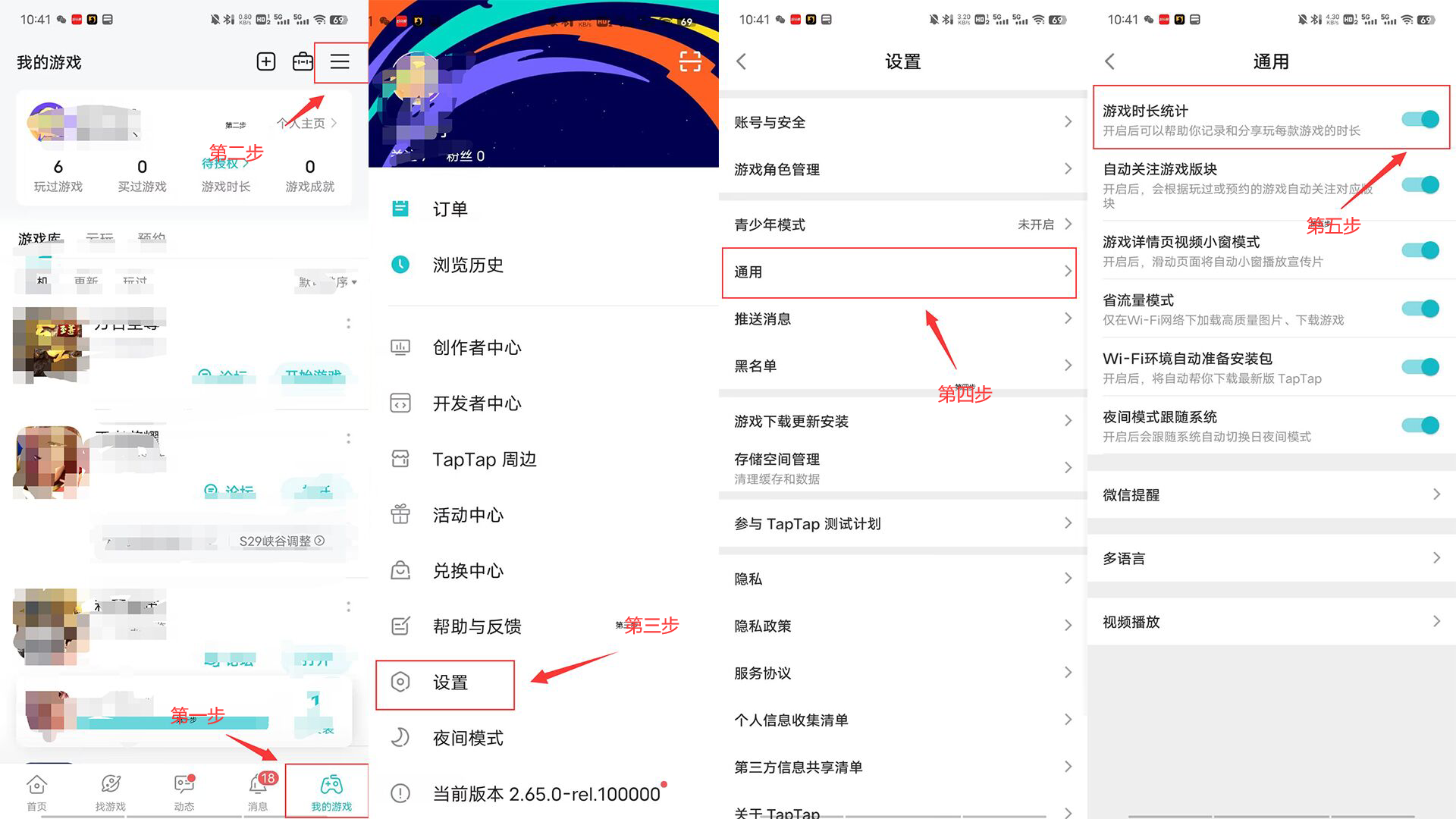Open TapTap 周边 shop icon
Image resolution: width=1456 pixels, height=819 pixels.
400,459
